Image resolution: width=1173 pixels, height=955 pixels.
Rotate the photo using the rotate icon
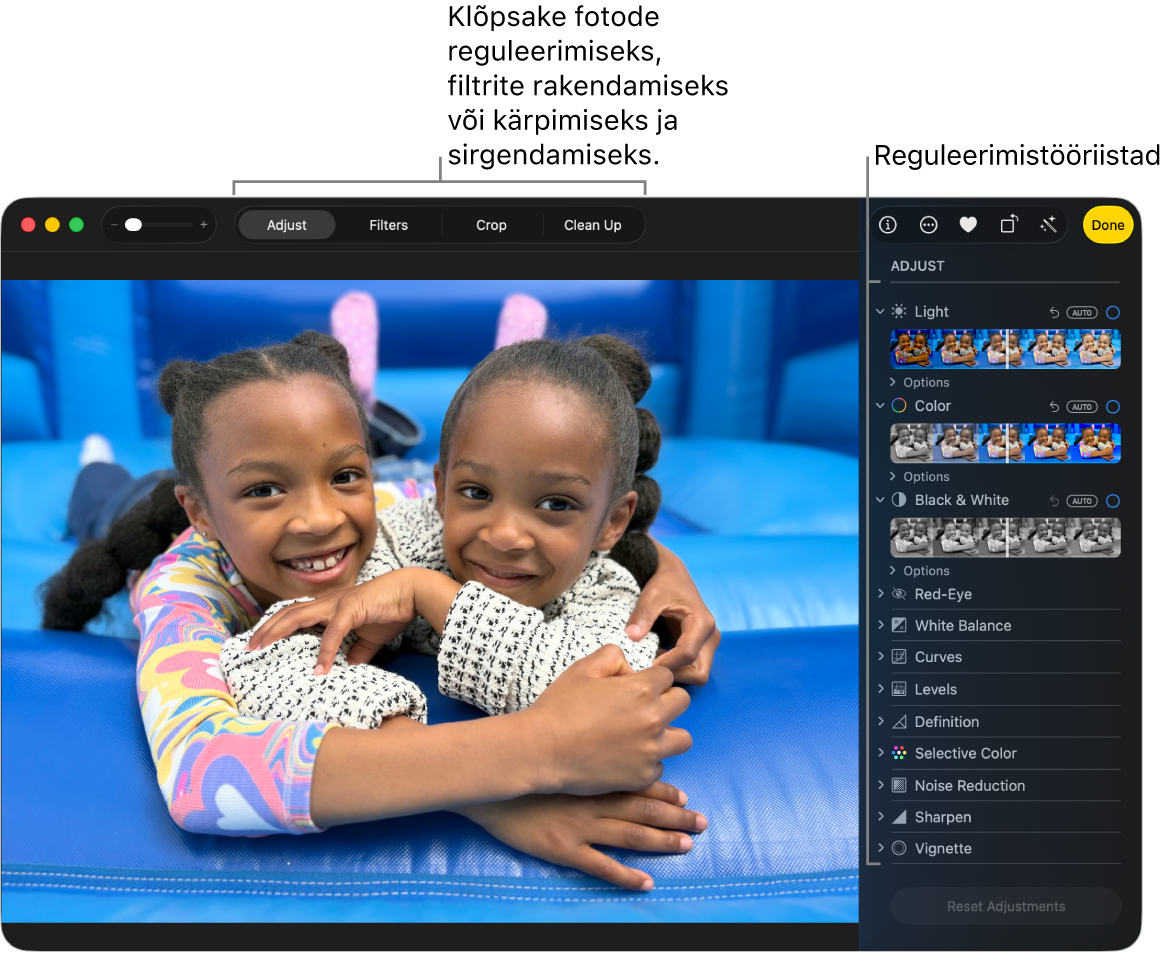[1008, 225]
